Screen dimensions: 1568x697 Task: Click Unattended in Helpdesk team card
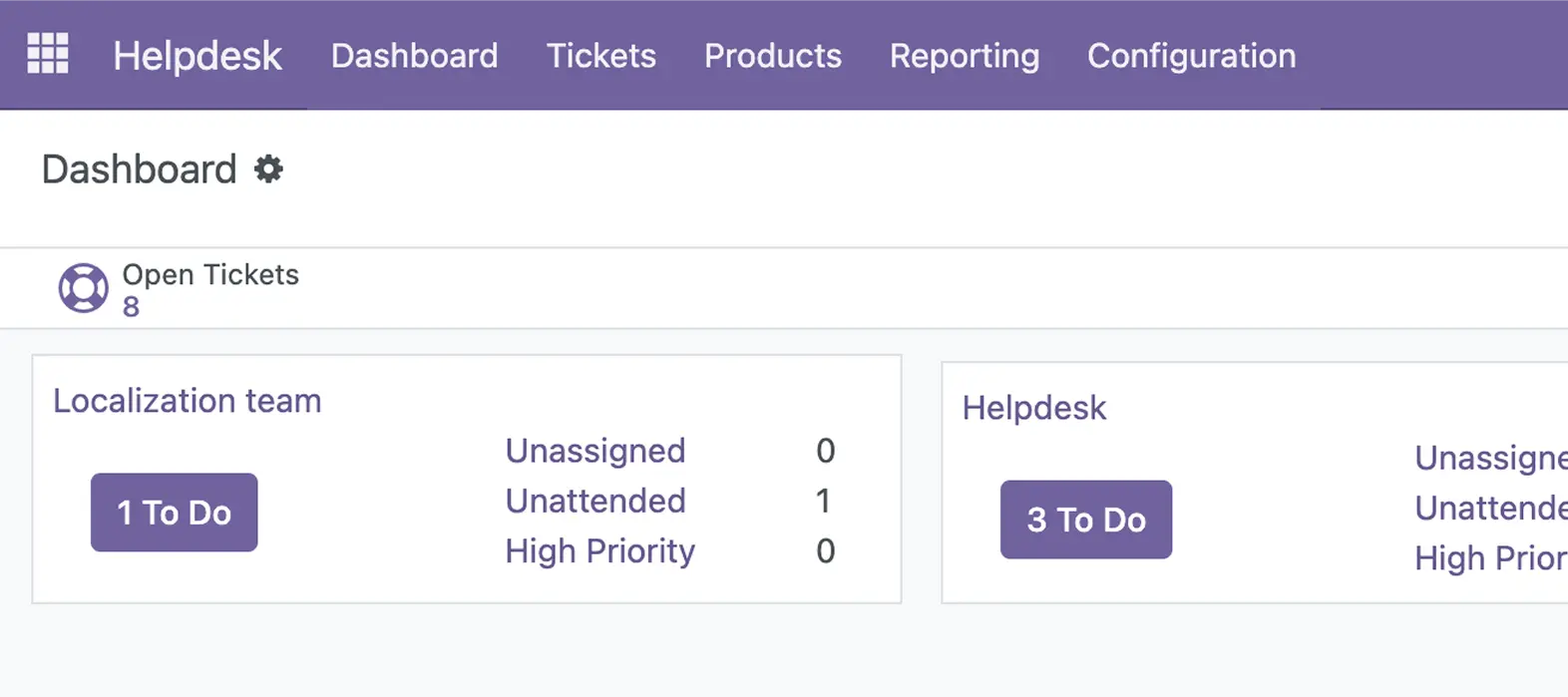coord(1490,508)
